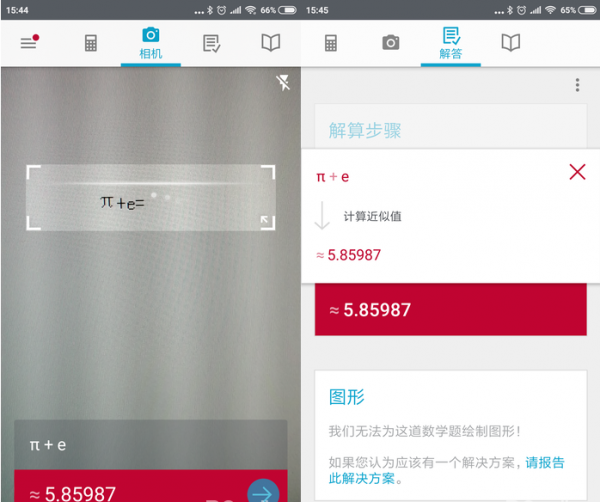Tap the π + e recognized expression bar
The width and height of the screenshot is (600, 502).
151,445
